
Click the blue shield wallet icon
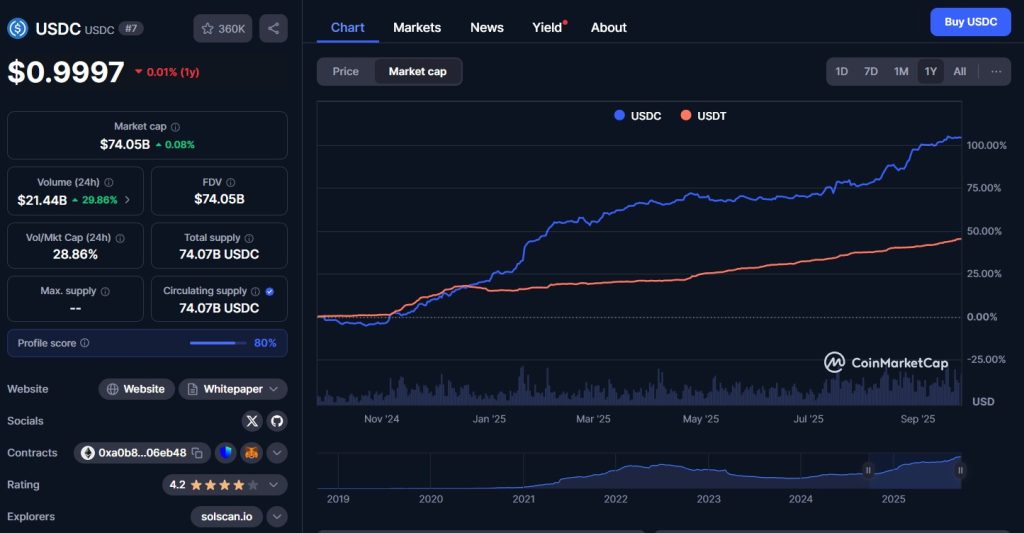click(225, 453)
